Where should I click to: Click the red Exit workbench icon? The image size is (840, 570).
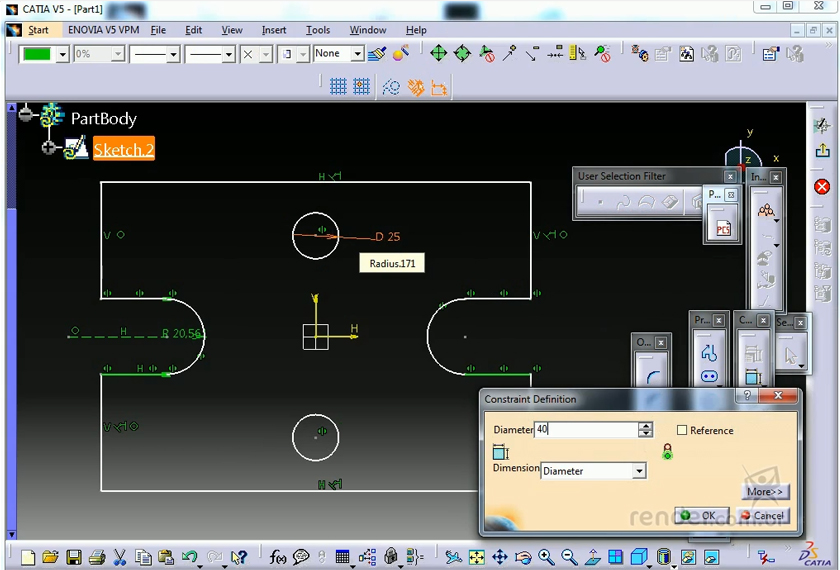pyautogui.click(x=822, y=187)
